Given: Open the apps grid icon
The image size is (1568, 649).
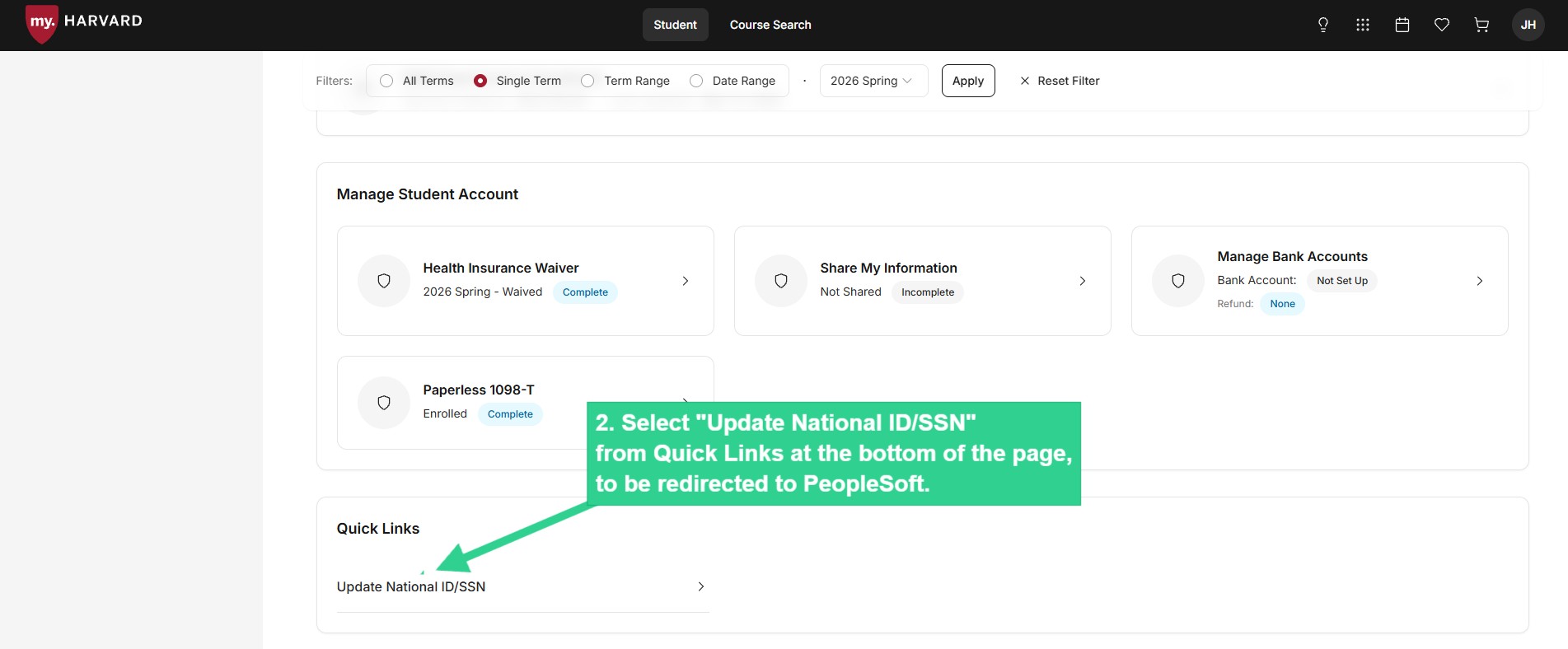Looking at the screenshot, I should point(1363,25).
